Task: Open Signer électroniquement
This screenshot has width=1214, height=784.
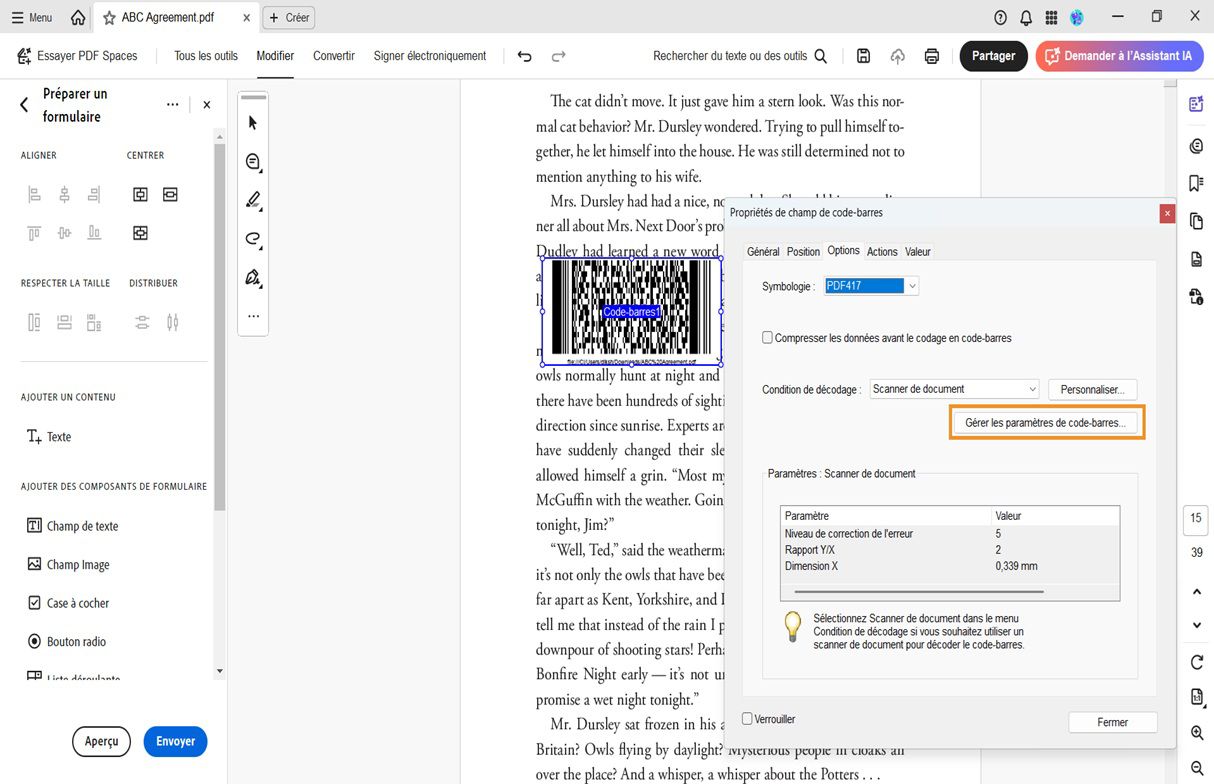Action: tap(430, 56)
